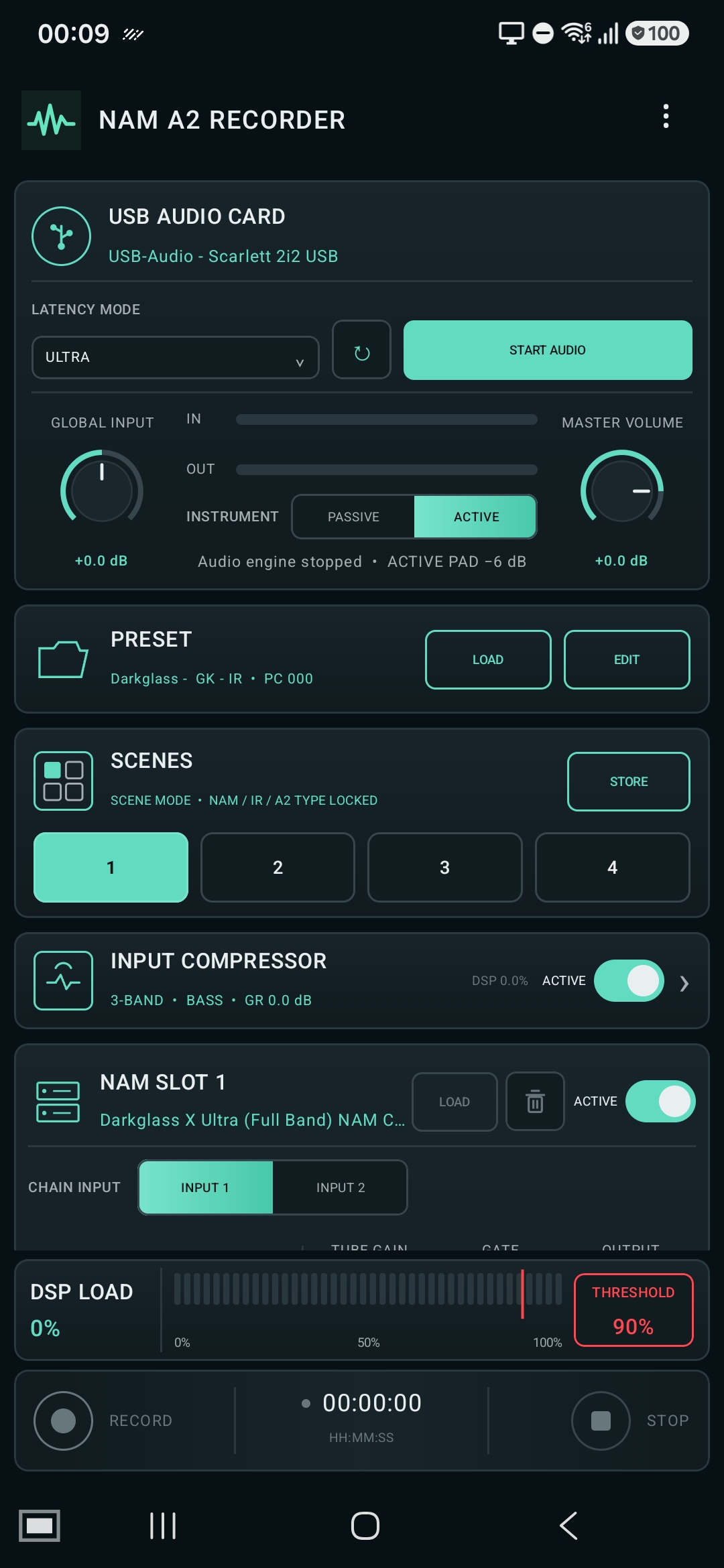Tap 'NAM / IR / A2 TYPE LOCKED' text
Viewport: 724px width, 1568px height.
pyautogui.click(x=293, y=801)
